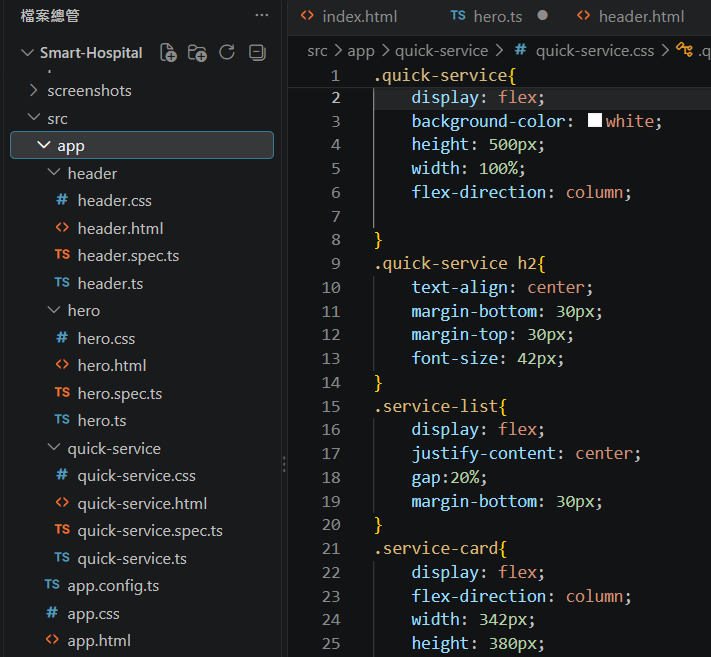Click line number 9 in the gutter
Image resolution: width=711 pixels, height=657 pixels.
336,263
